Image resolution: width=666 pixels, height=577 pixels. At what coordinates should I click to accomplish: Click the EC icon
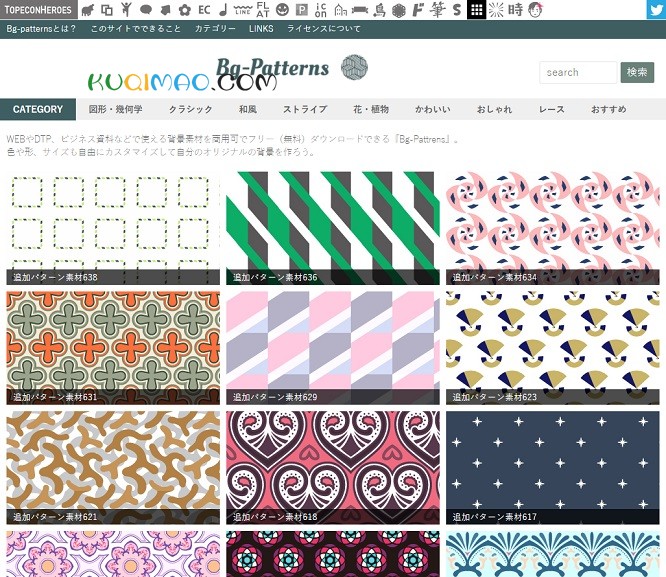click(204, 9)
